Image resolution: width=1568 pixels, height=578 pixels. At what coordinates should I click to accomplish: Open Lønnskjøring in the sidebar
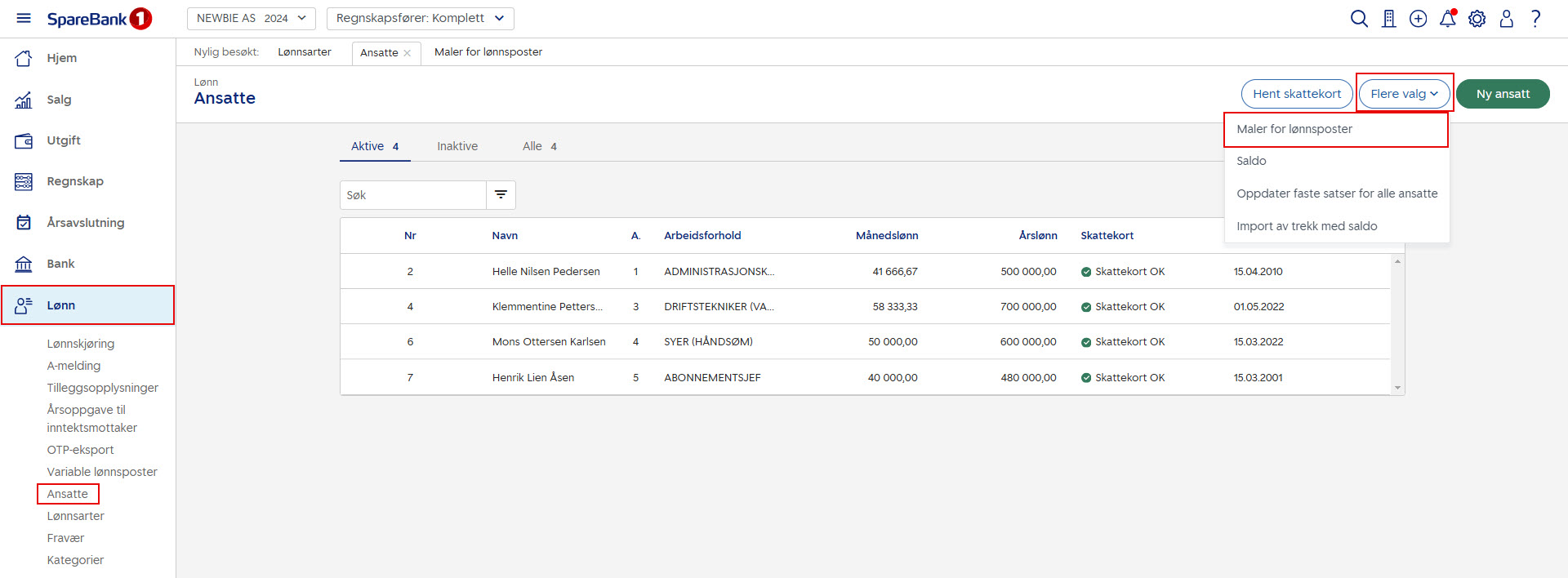click(x=81, y=344)
